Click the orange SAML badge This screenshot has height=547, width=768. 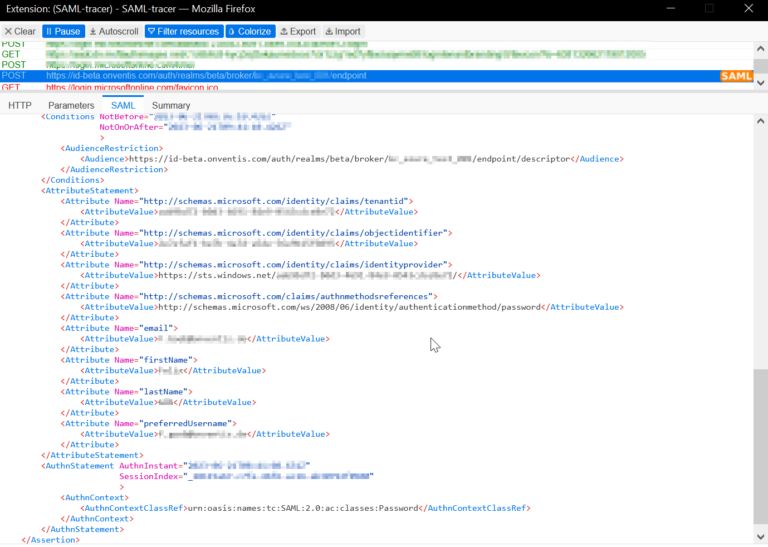[x=736, y=76]
